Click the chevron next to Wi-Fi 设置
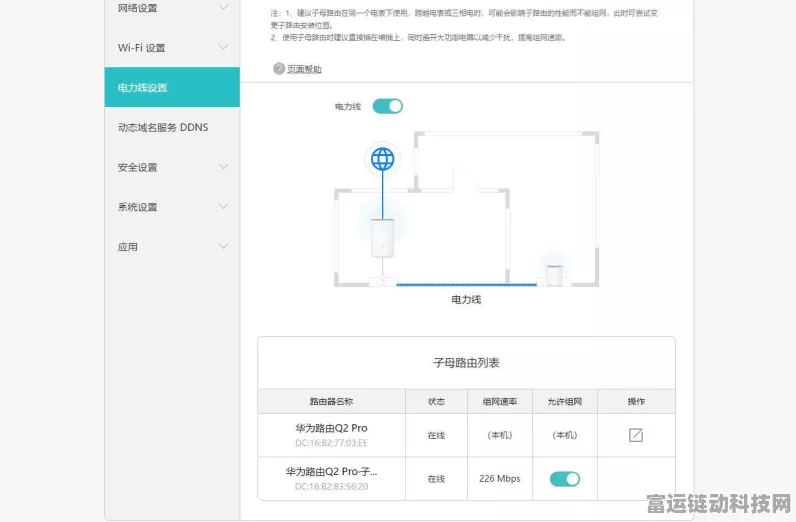Viewport: 796px width, 522px height. 223,47
